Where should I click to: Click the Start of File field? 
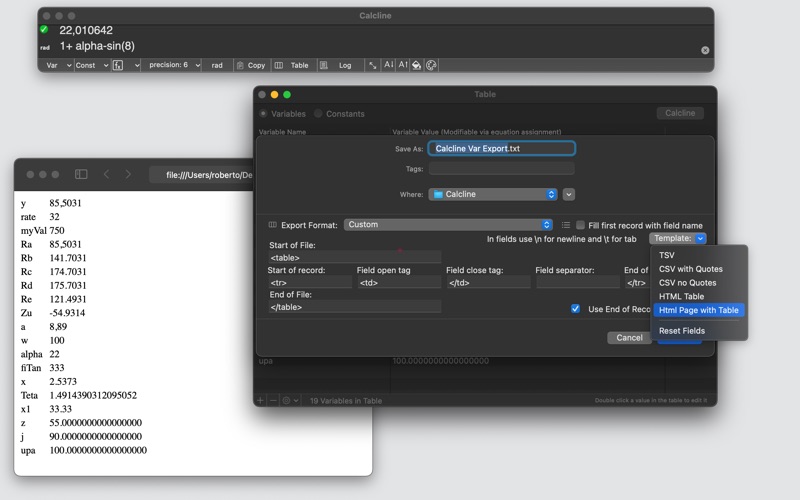coord(355,257)
